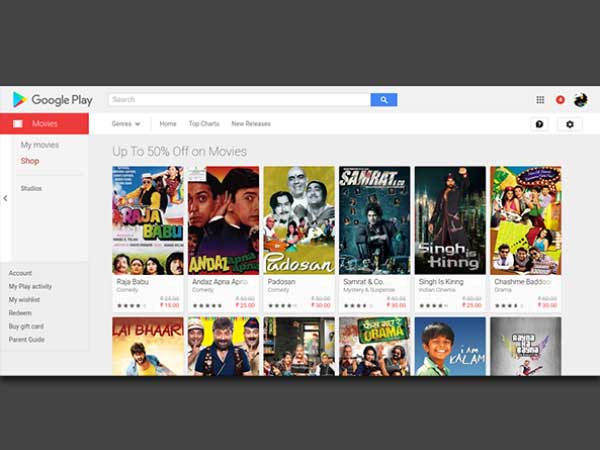This screenshot has width=600, height=450.
Task: Click Mystery & Suspense genre under Samrat
Action: pyautogui.click(x=369, y=290)
